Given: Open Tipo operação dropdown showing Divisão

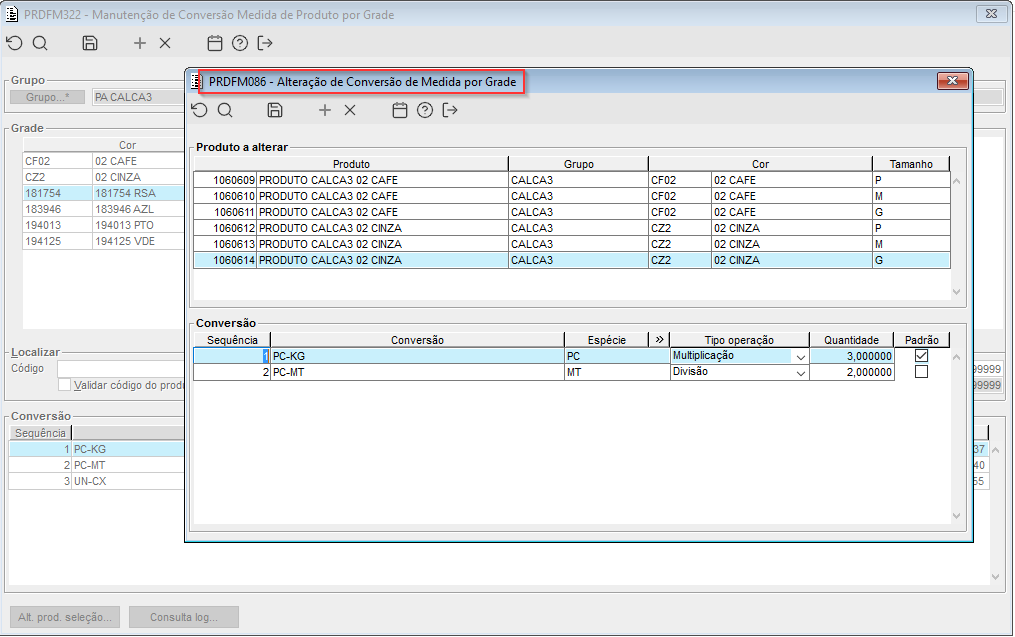Looking at the screenshot, I should point(801,372).
